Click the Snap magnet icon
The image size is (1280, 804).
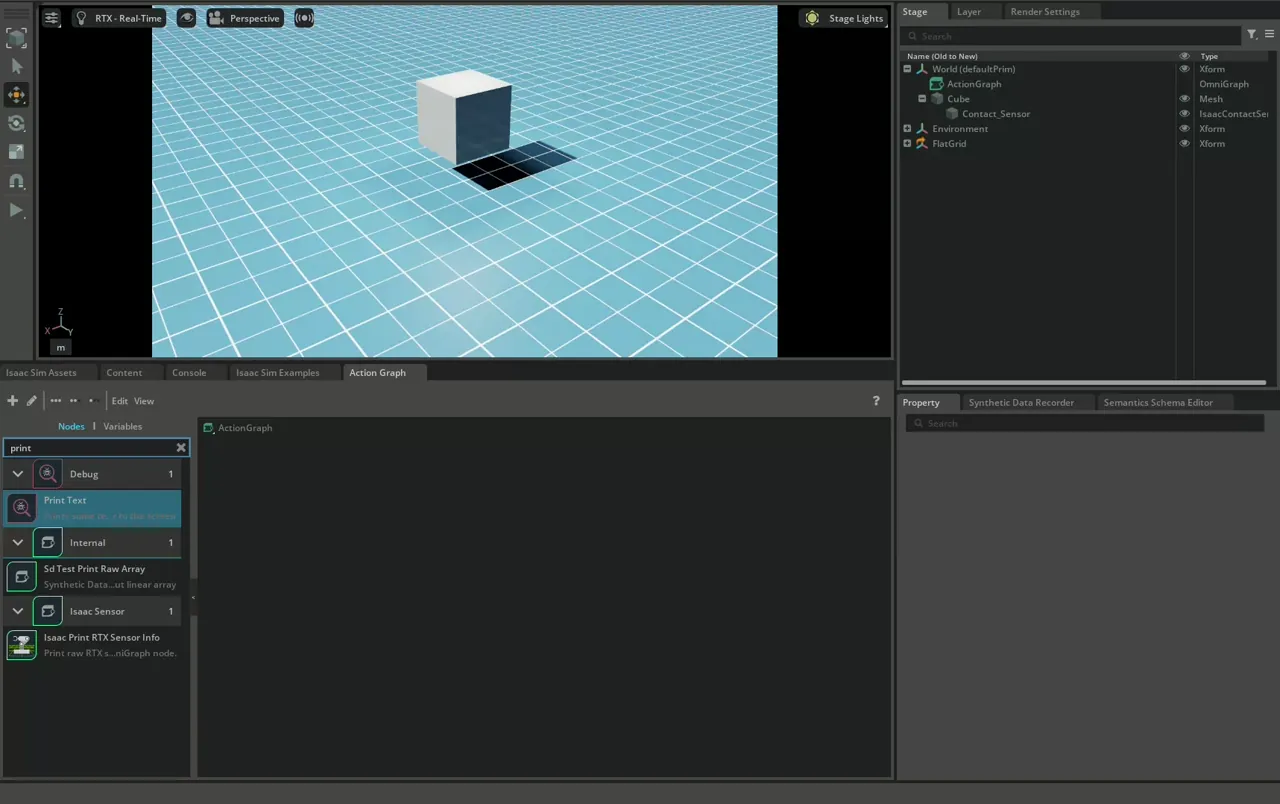tap(16, 181)
